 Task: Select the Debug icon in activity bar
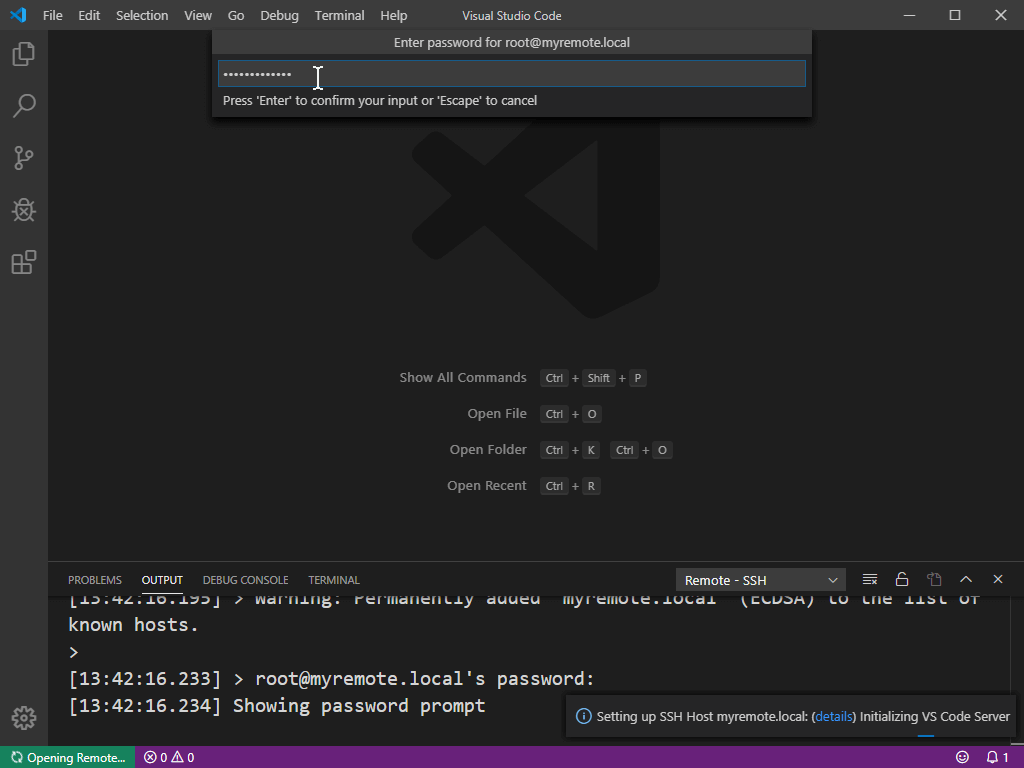tap(23, 210)
